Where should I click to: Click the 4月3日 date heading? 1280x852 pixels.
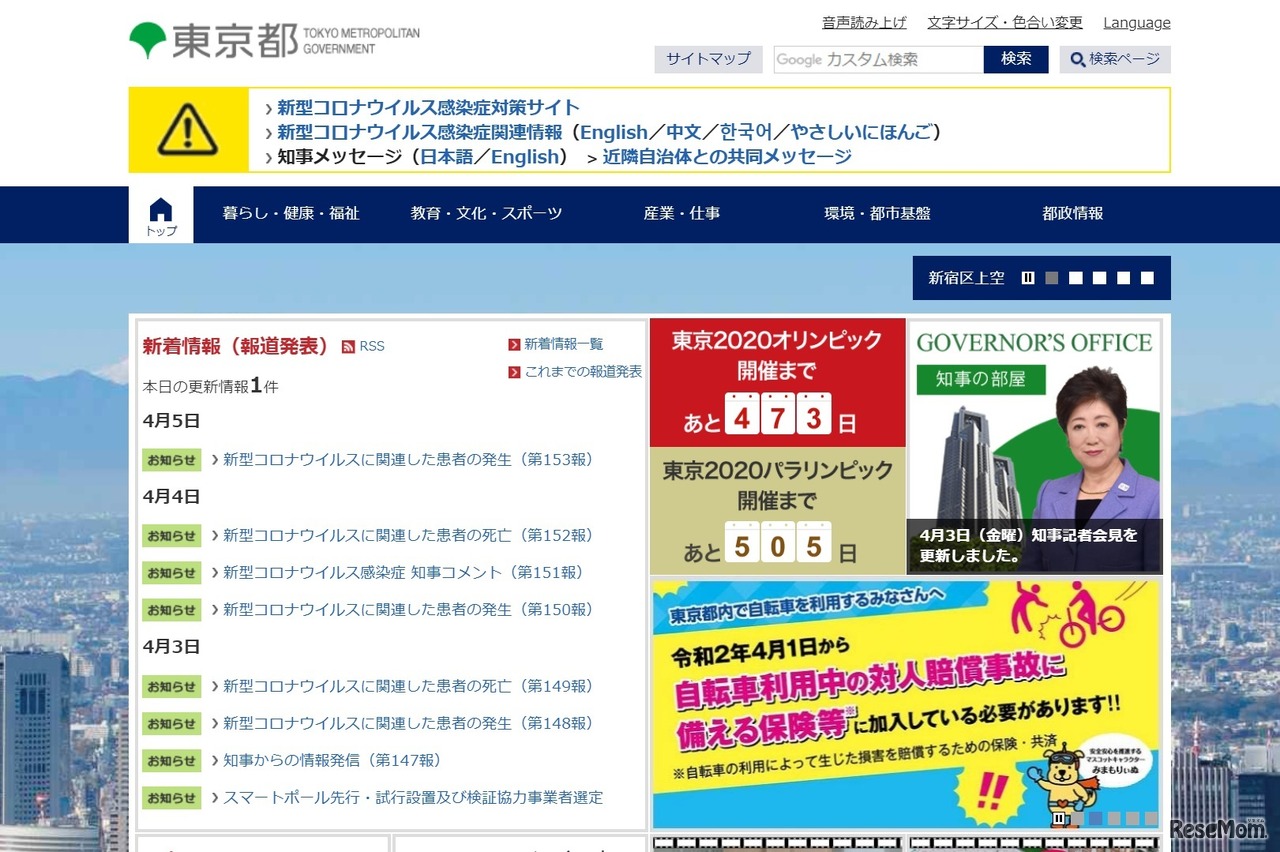pos(171,646)
